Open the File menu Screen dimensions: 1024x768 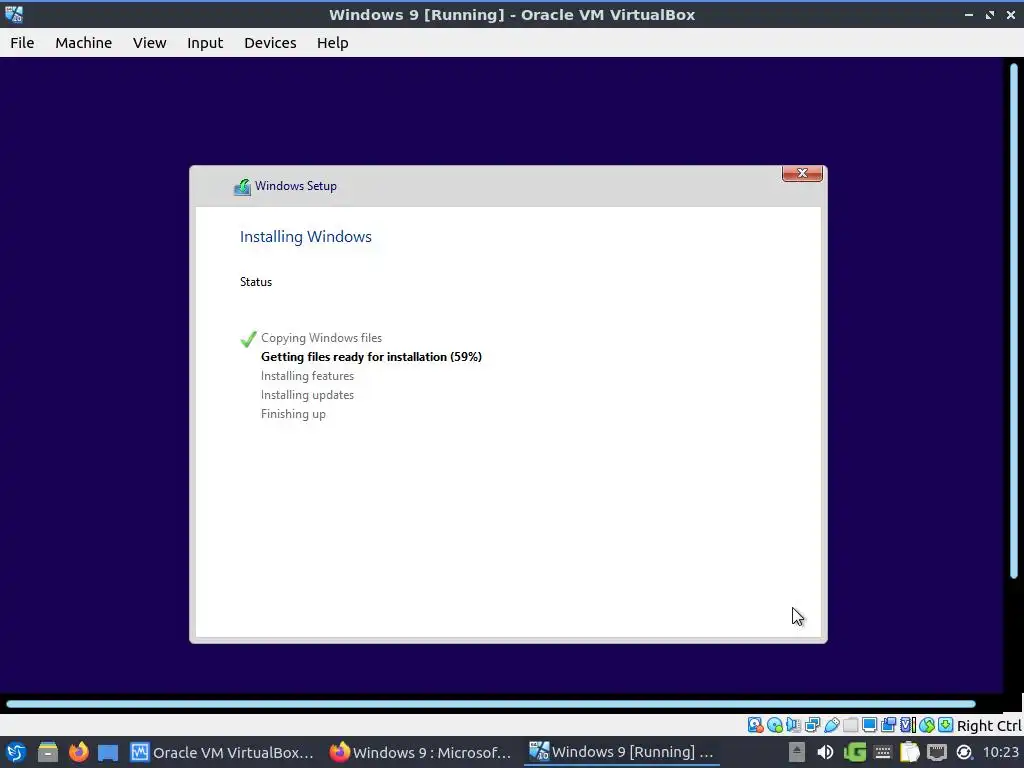(x=22, y=42)
